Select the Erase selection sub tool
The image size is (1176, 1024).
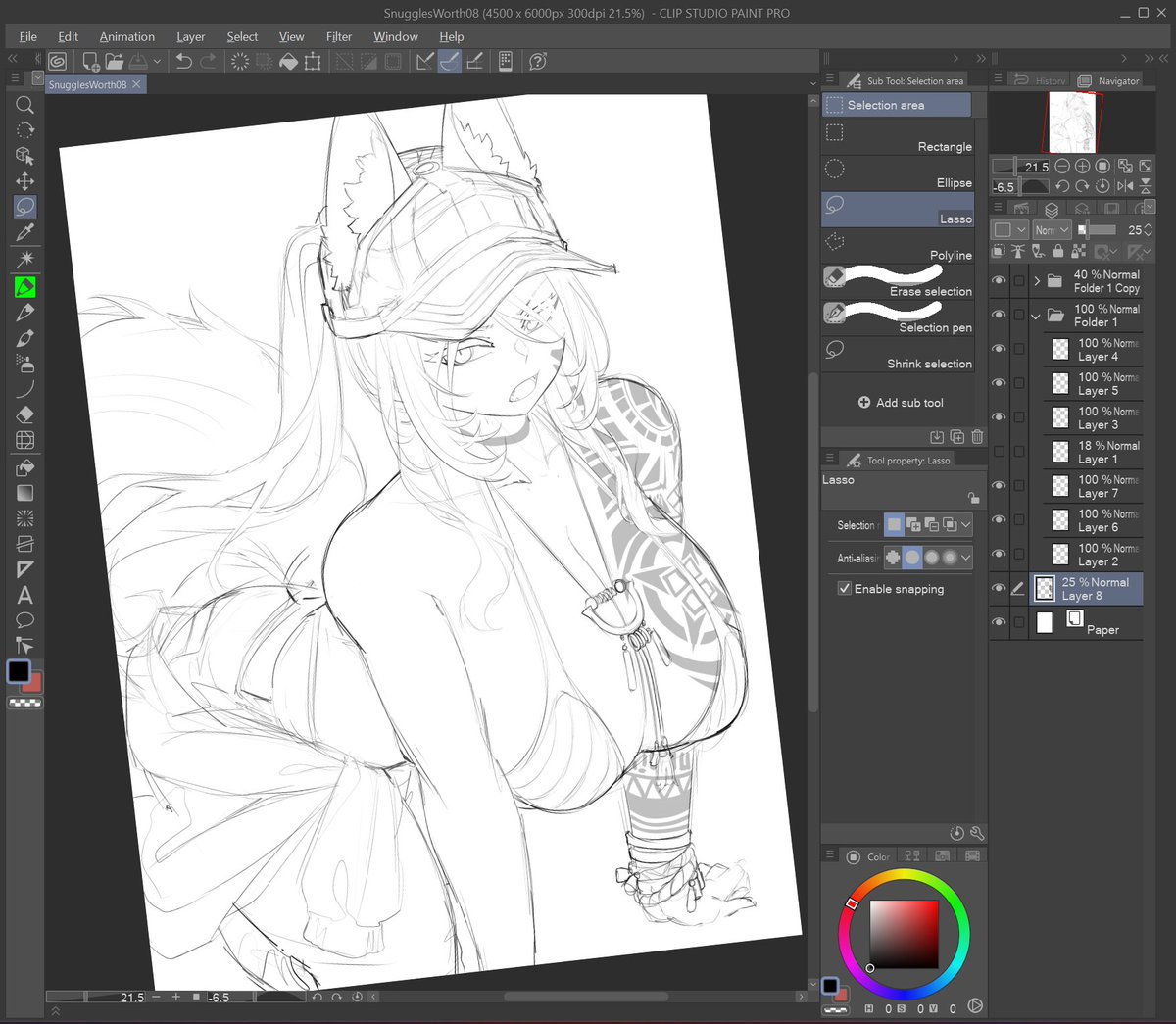[898, 283]
